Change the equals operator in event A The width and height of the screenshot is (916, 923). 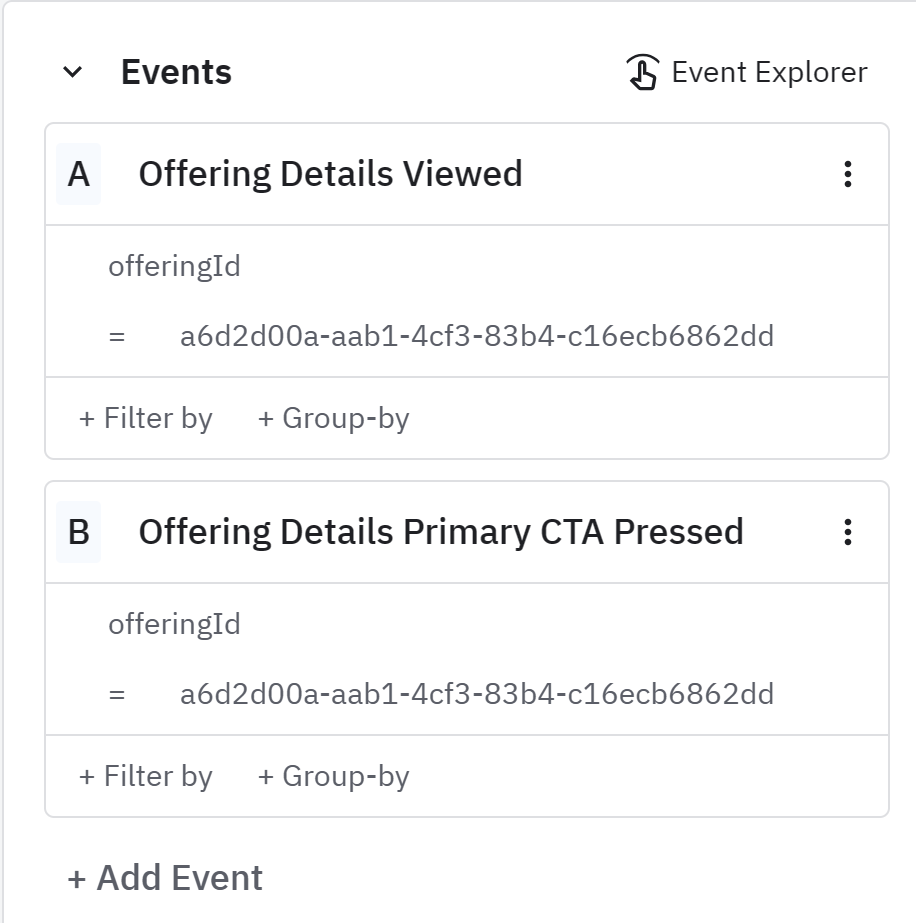[117, 336]
